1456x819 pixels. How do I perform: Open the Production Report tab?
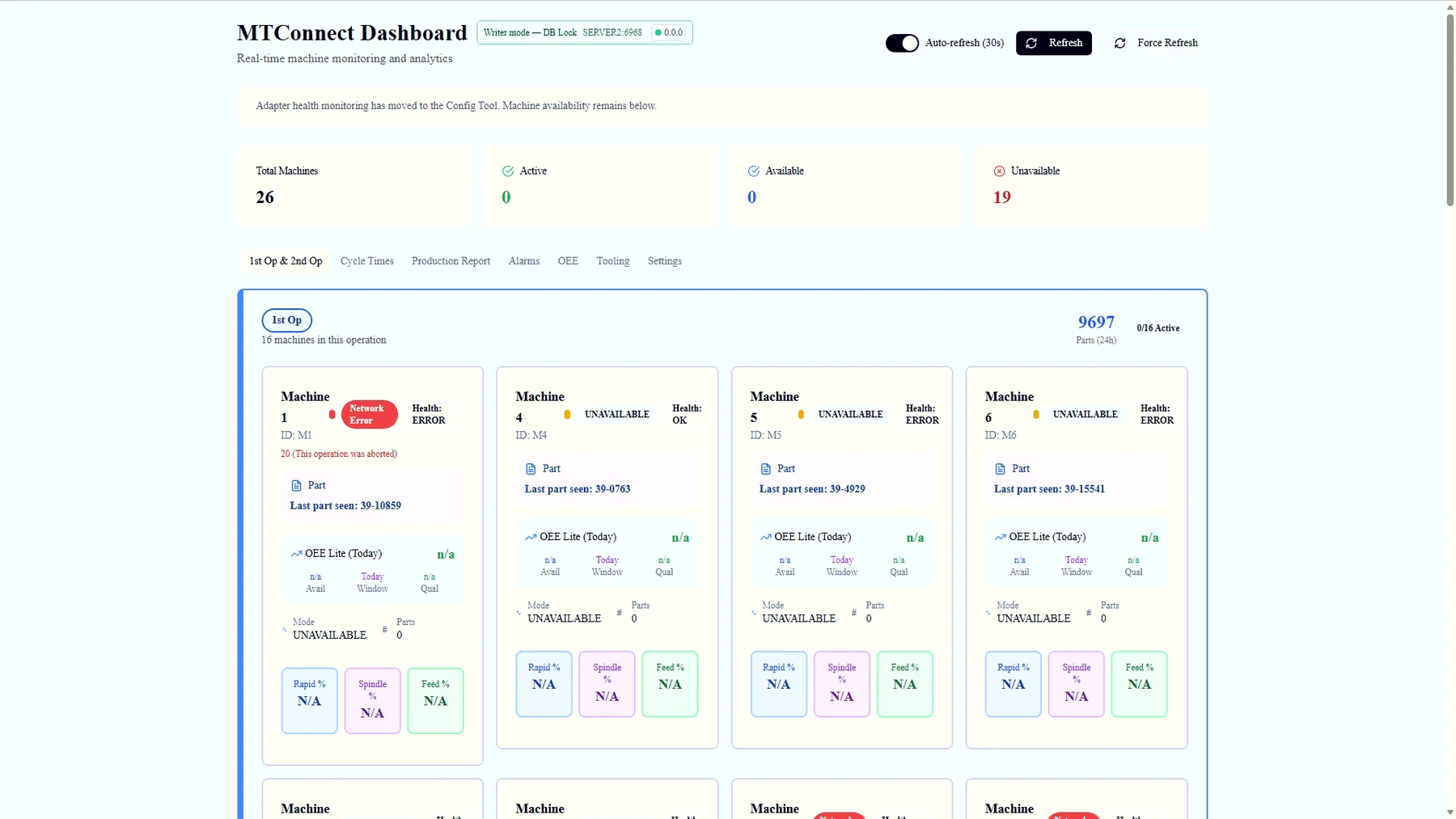451,261
